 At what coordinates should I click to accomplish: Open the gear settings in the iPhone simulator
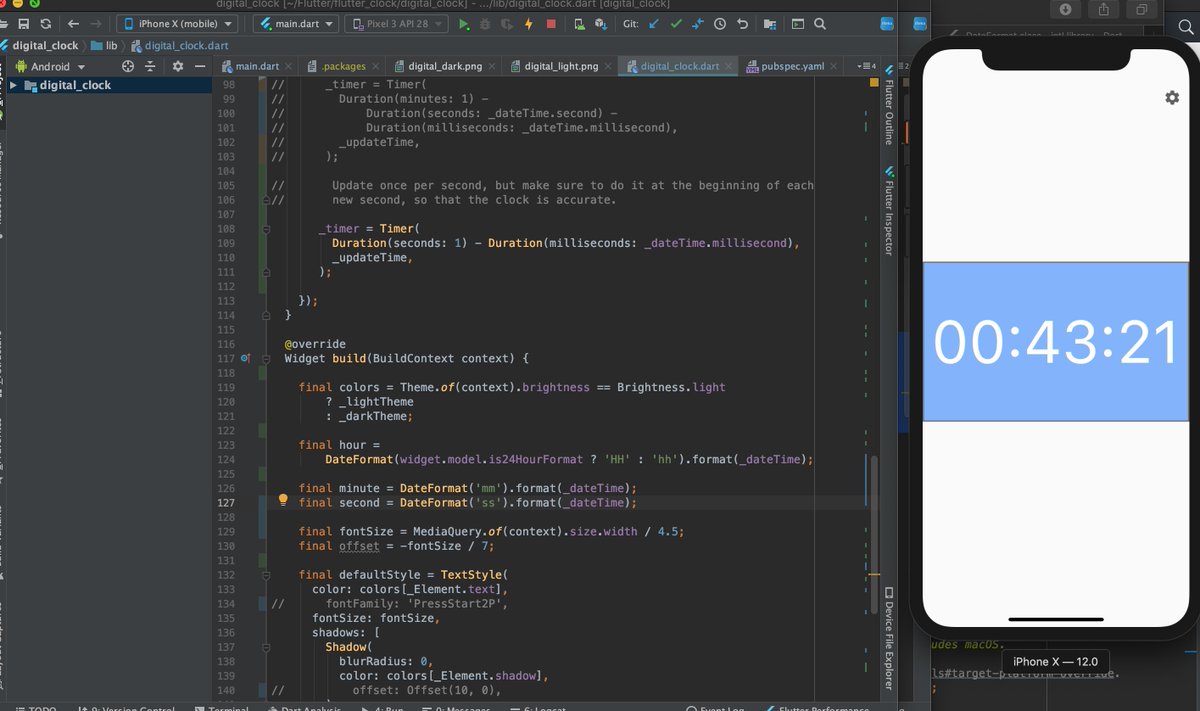coord(1173,97)
